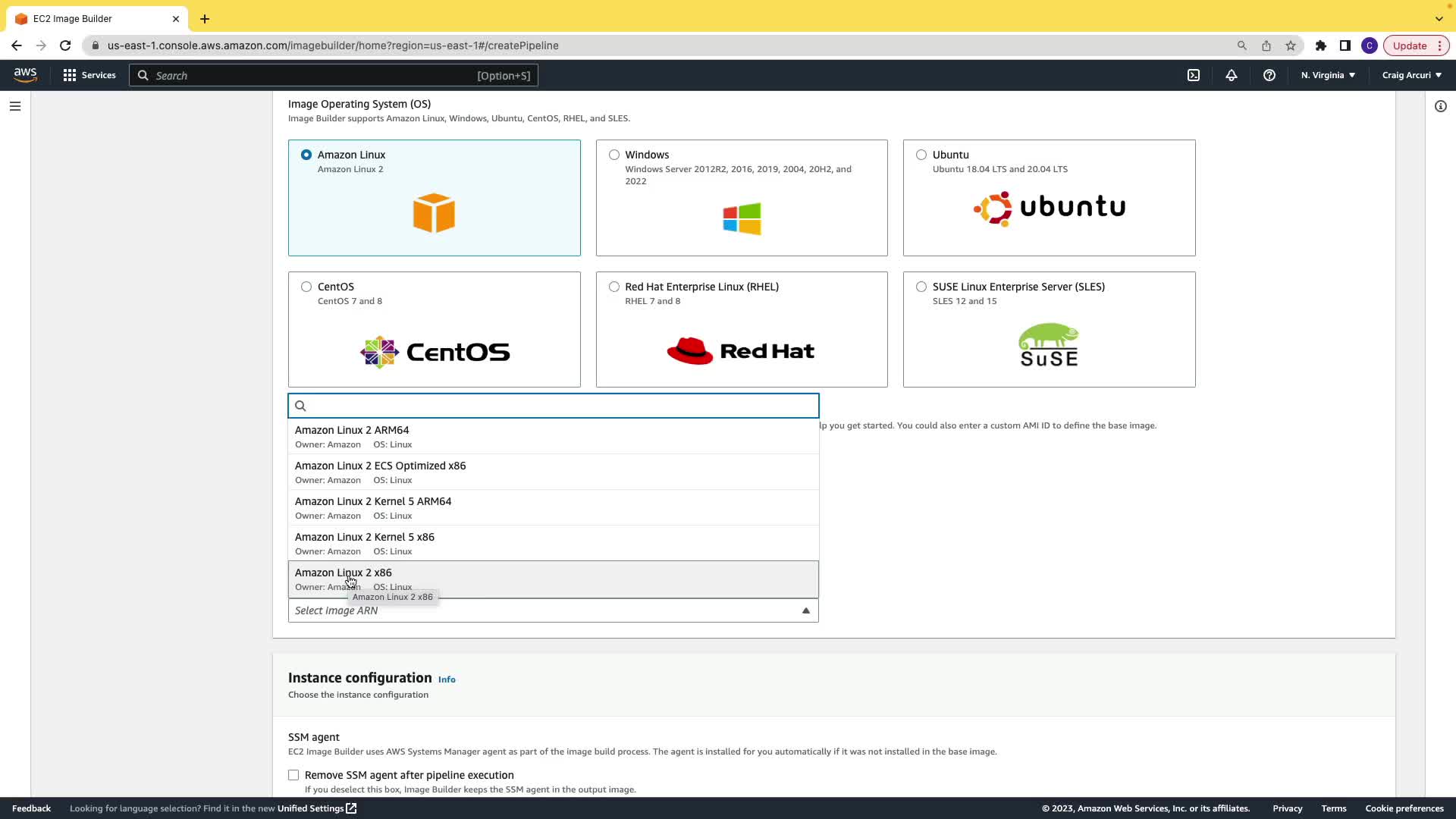1456x819 pixels.
Task: Choose Amazon Linux 2 x86 option
Action: (x=553, y=579)
